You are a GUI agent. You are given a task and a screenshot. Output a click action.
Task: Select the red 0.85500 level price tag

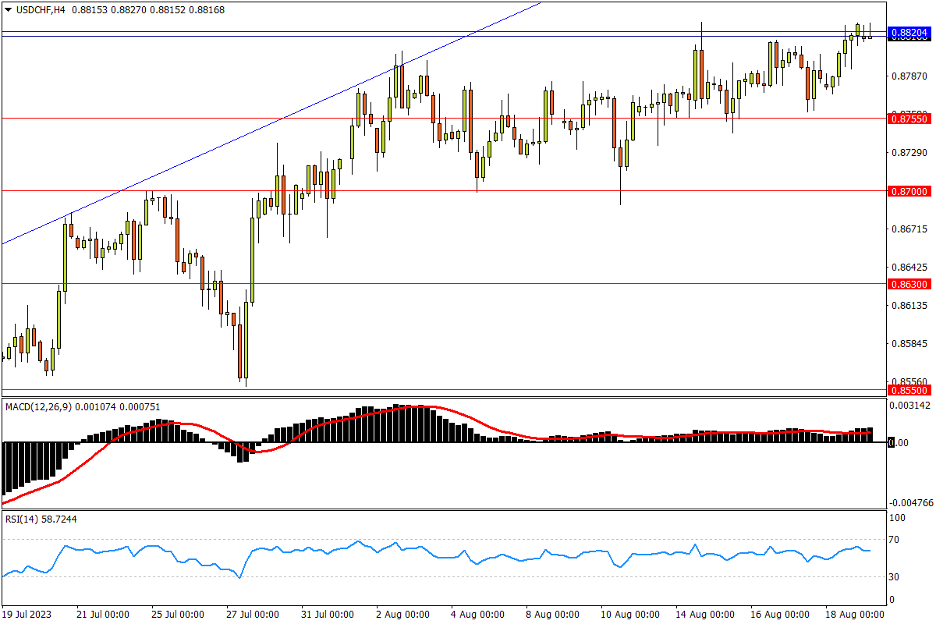click(x=908, y=390)
